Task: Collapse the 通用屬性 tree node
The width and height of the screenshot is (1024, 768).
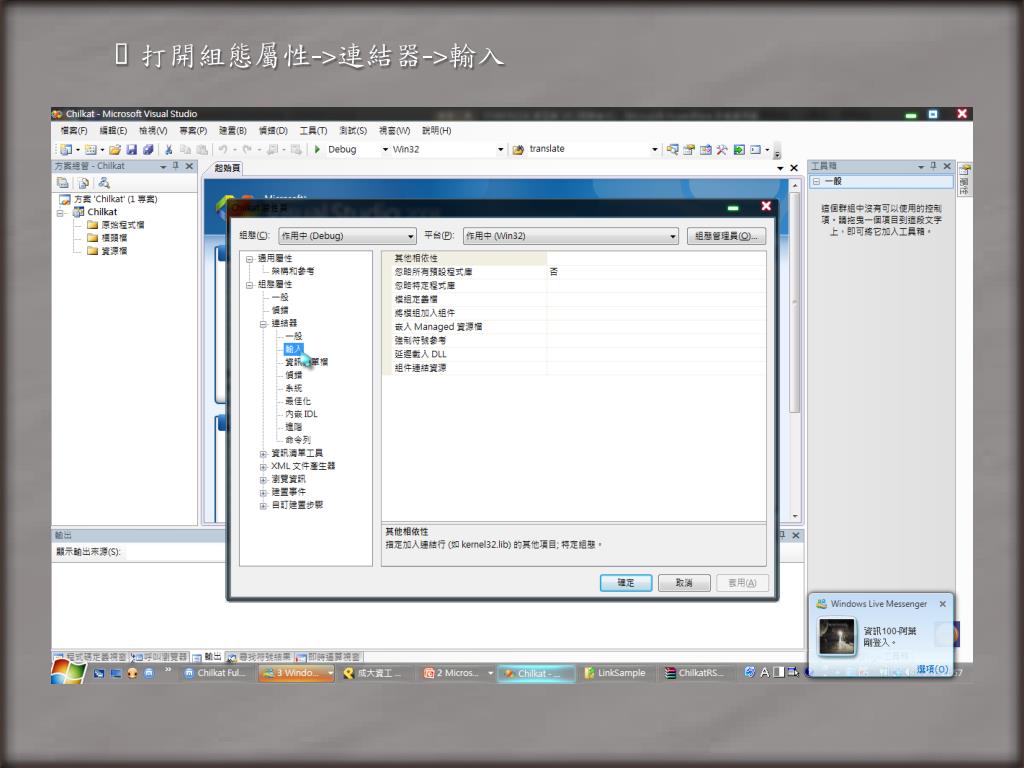Action: pyautogui.click(x=249, y=259)
